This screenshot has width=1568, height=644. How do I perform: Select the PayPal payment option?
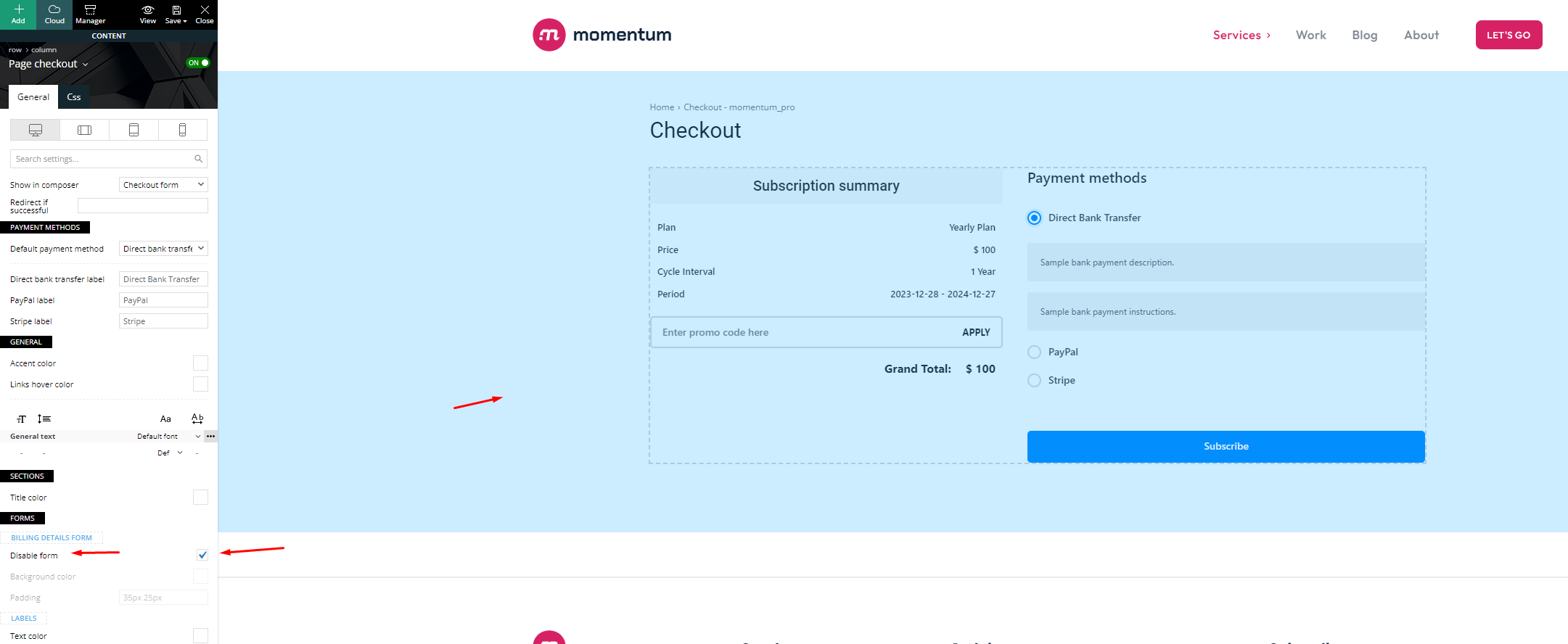tap(1035, 352)
